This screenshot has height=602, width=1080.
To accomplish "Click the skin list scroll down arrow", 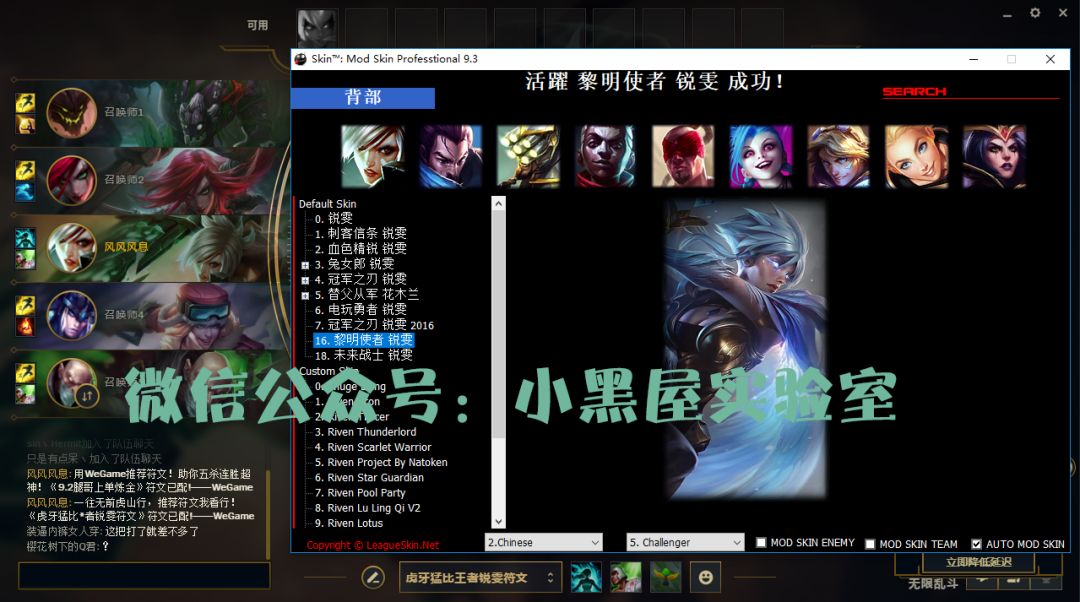I will pyautogui.click(x=499, y=522).
